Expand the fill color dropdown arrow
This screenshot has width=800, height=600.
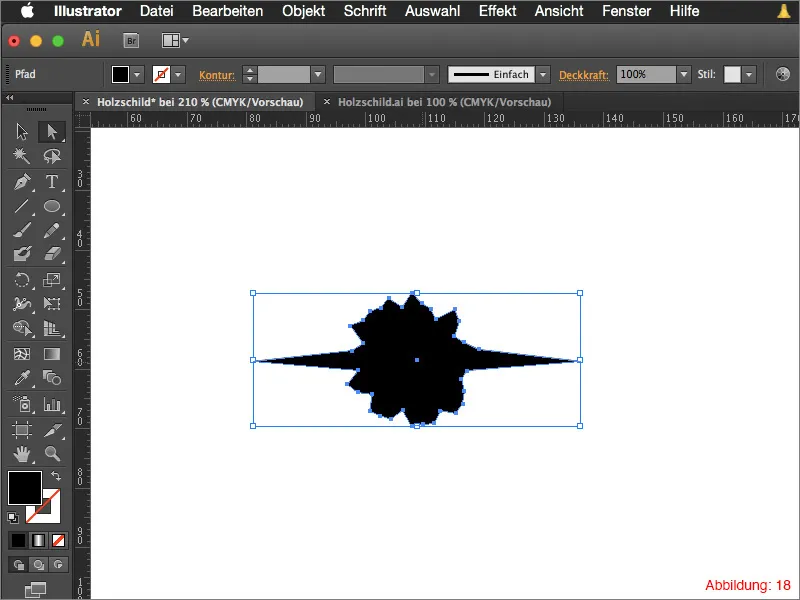point(137,74)
